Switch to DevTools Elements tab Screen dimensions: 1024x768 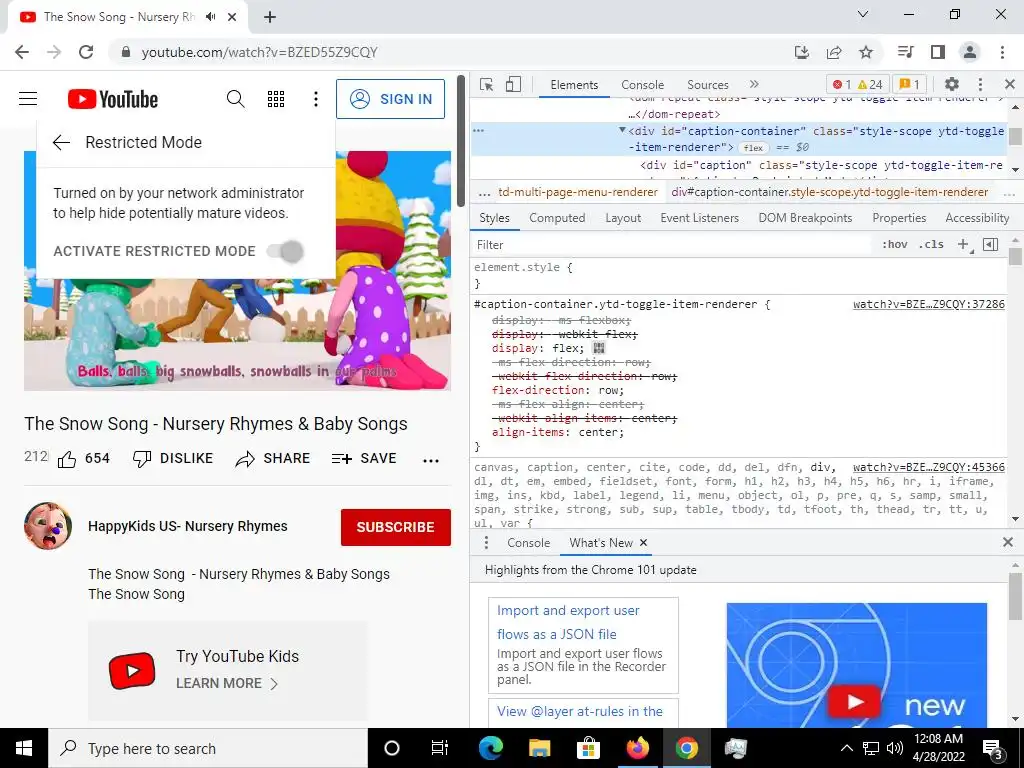574,85
